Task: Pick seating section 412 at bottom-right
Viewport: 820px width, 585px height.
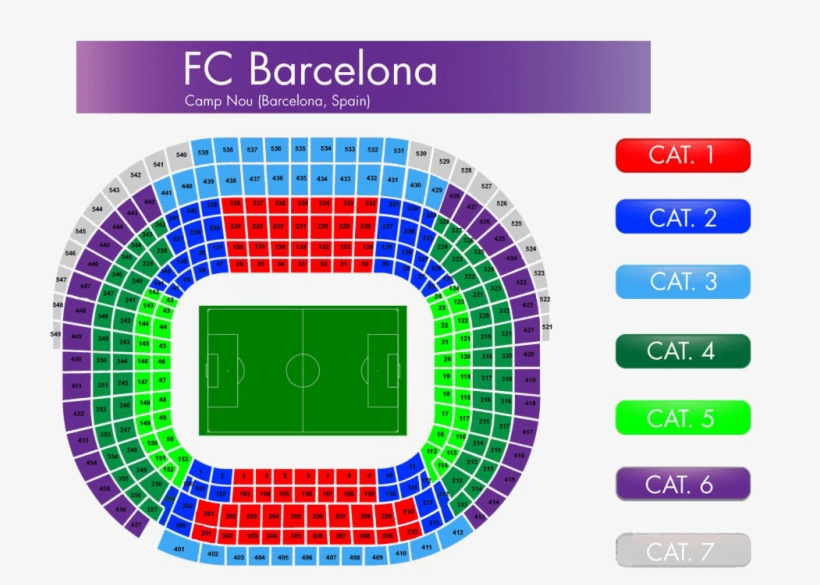Action: [456, 532]
